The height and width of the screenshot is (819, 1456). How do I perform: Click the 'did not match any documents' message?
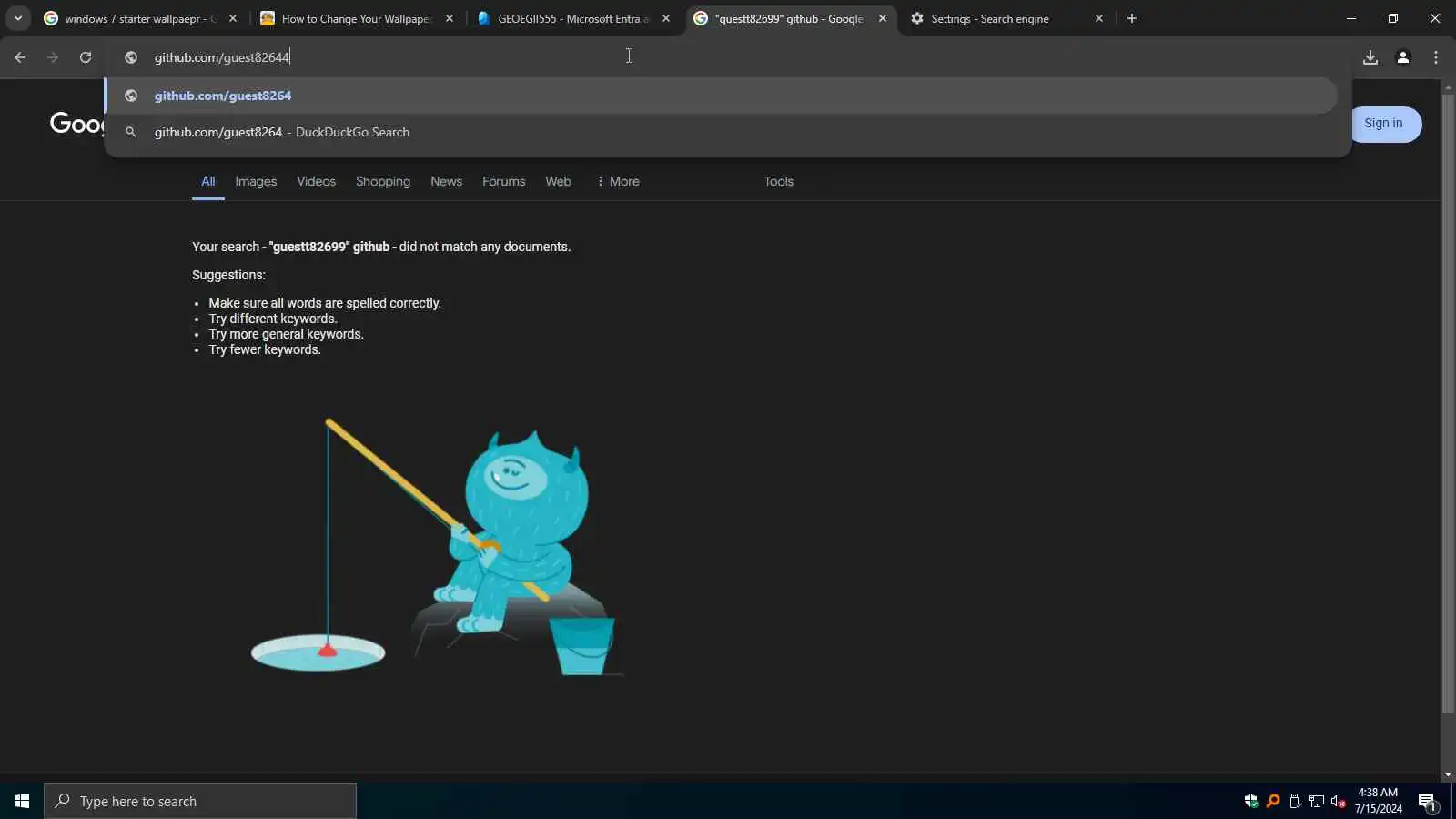pos(381,247)
